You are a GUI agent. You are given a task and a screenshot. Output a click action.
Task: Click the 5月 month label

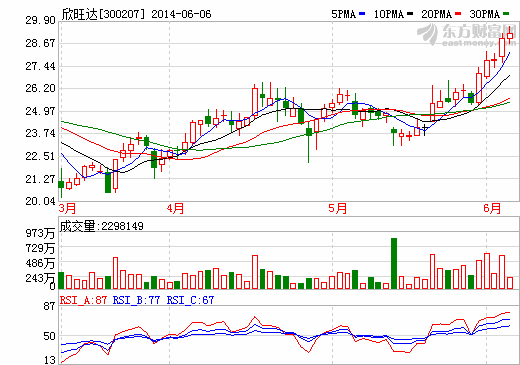pos(337,208)
